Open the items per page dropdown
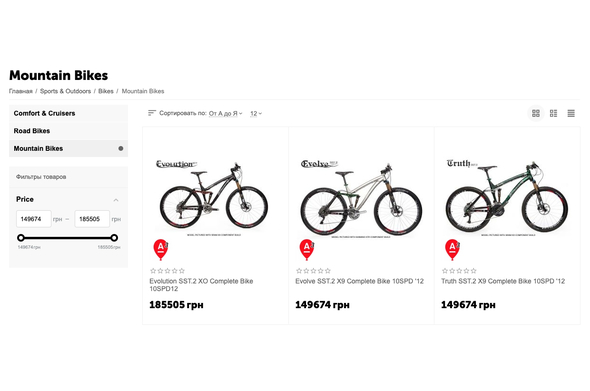 (x=256, y=113)
